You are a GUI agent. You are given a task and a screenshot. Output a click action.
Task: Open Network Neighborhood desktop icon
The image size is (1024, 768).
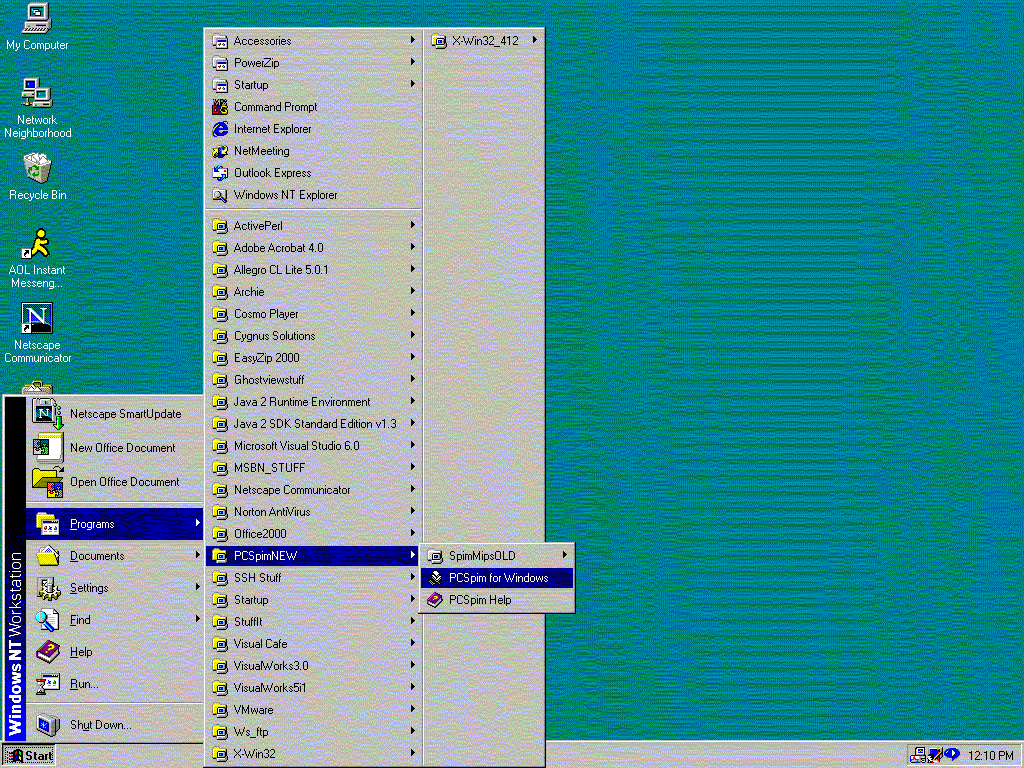37,94
